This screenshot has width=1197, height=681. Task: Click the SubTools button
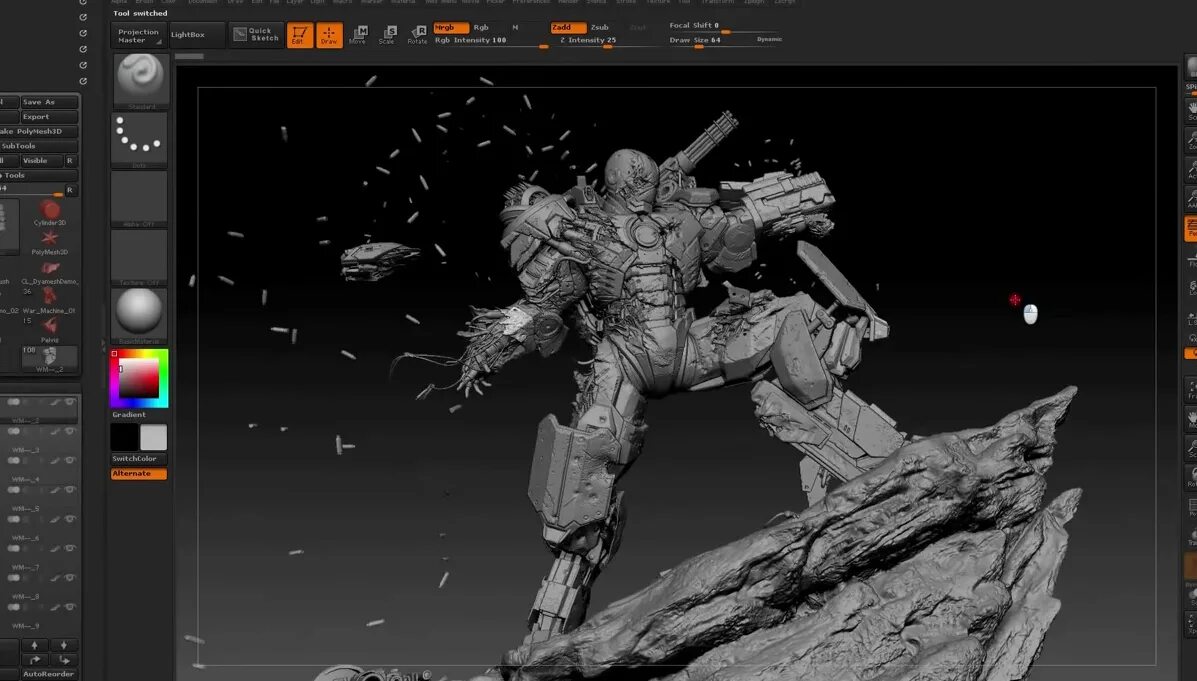coord(39,146)
